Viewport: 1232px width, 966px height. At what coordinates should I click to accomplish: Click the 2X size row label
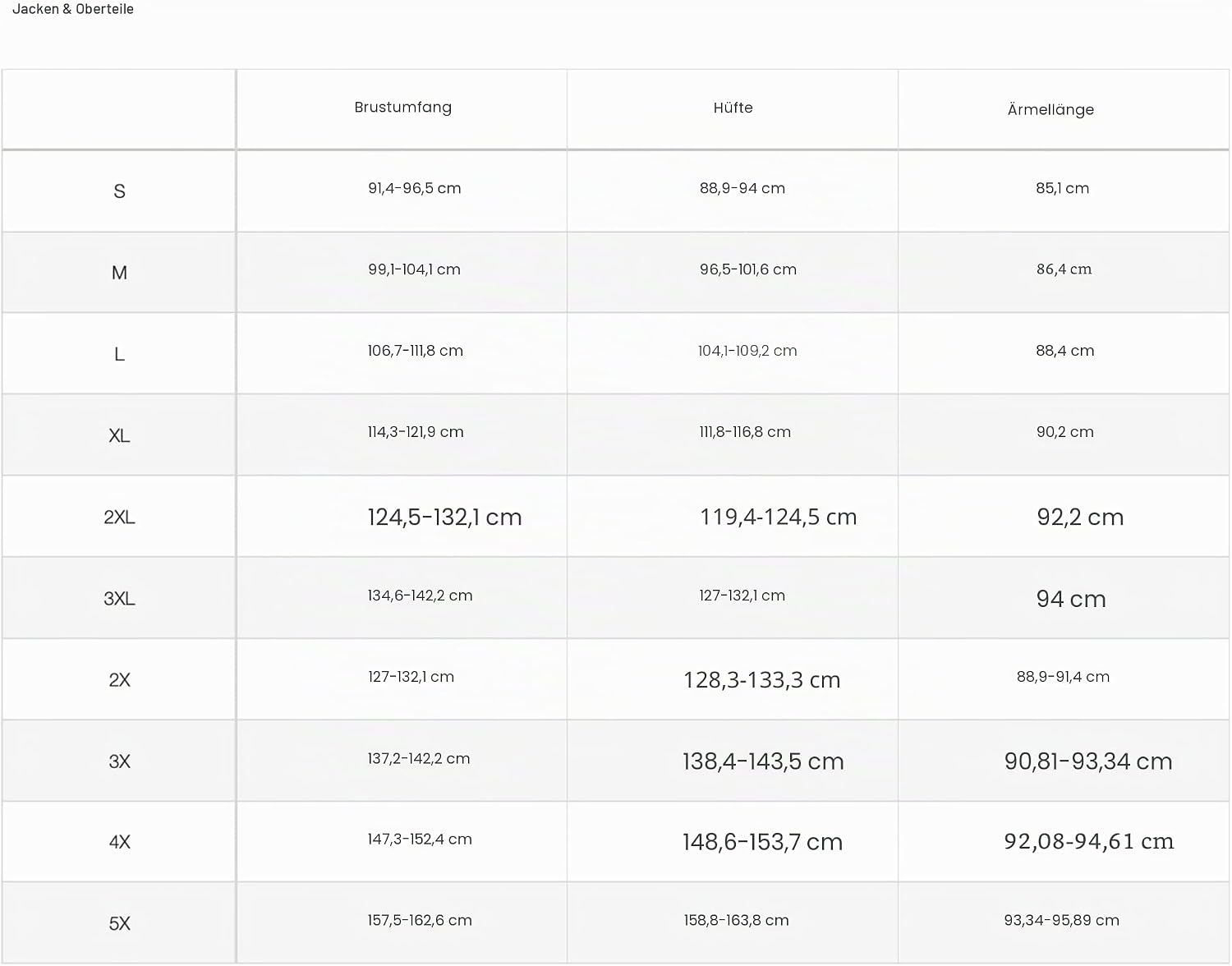[119, 679]
